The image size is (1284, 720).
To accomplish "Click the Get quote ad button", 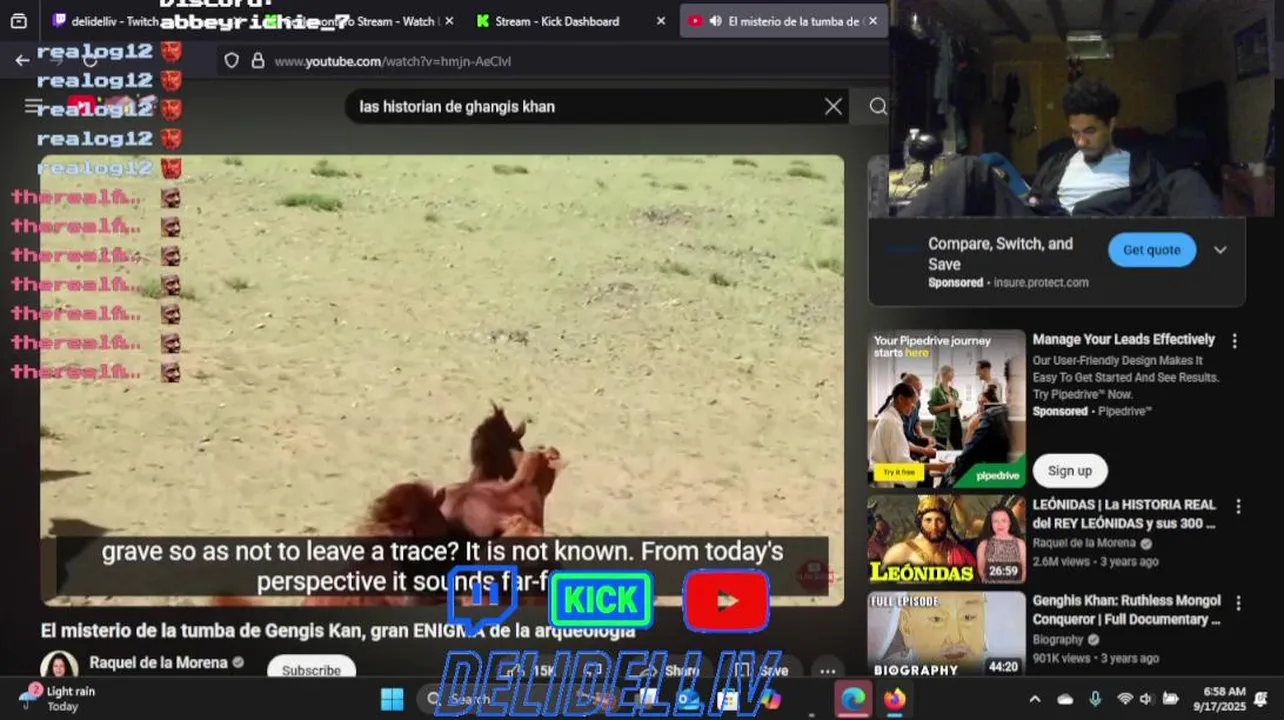I will (1152, 250).
